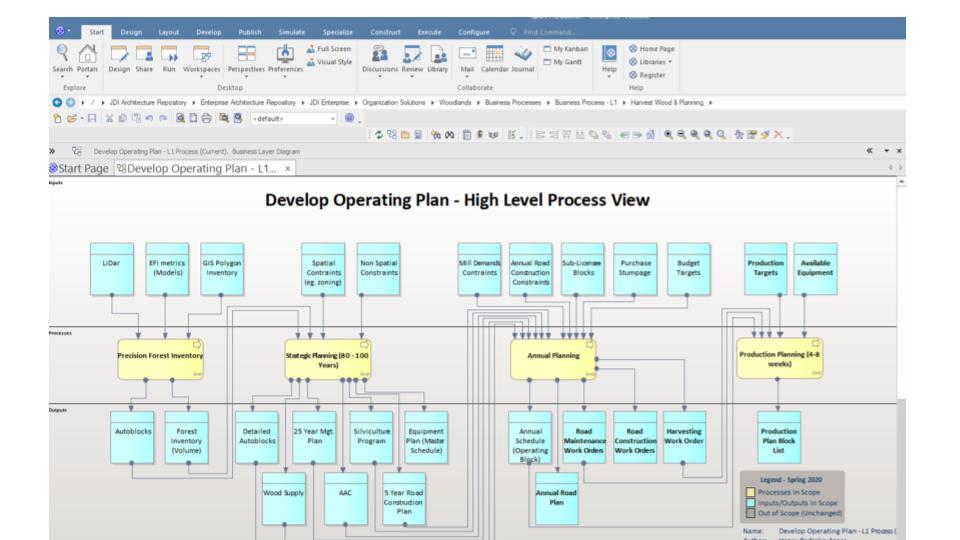This screenshot has height=540, width=960.
Task: Open the Search tool in the ribbon
Action: [x=62, y=59]
